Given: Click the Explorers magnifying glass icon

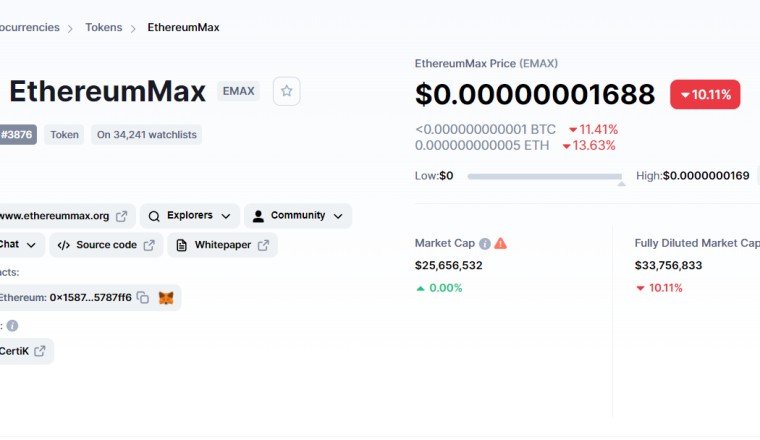Looking at the screenshot, I should [x=155, y=216].
